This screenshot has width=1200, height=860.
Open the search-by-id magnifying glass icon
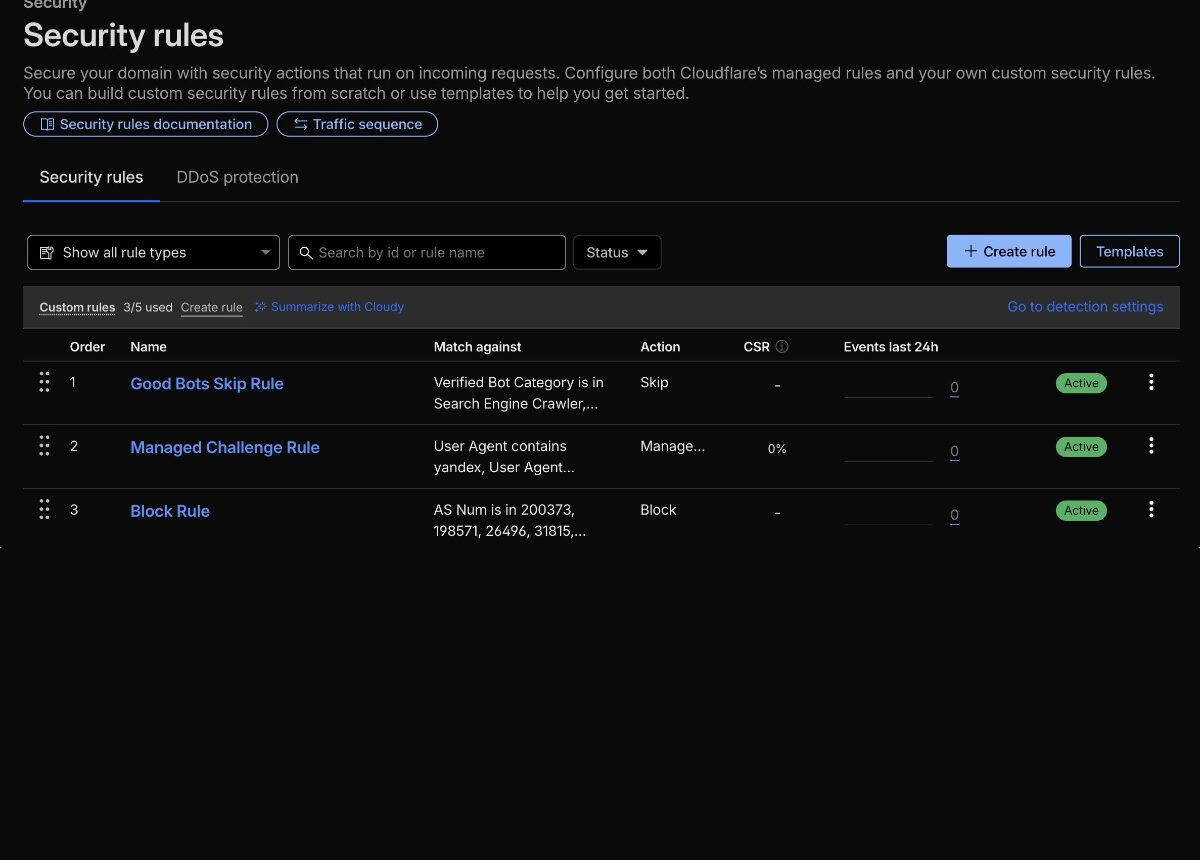[306, 252]
